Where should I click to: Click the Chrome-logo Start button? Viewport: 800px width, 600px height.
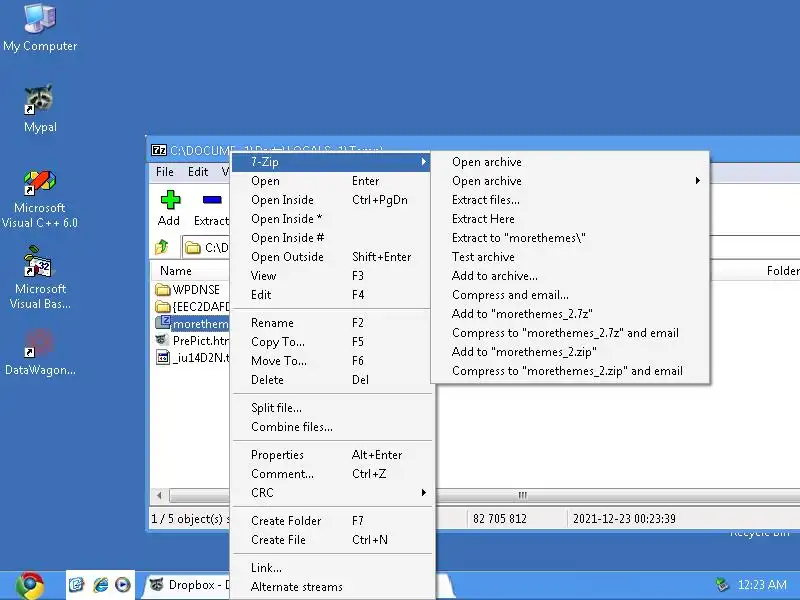tap(30, 585)
